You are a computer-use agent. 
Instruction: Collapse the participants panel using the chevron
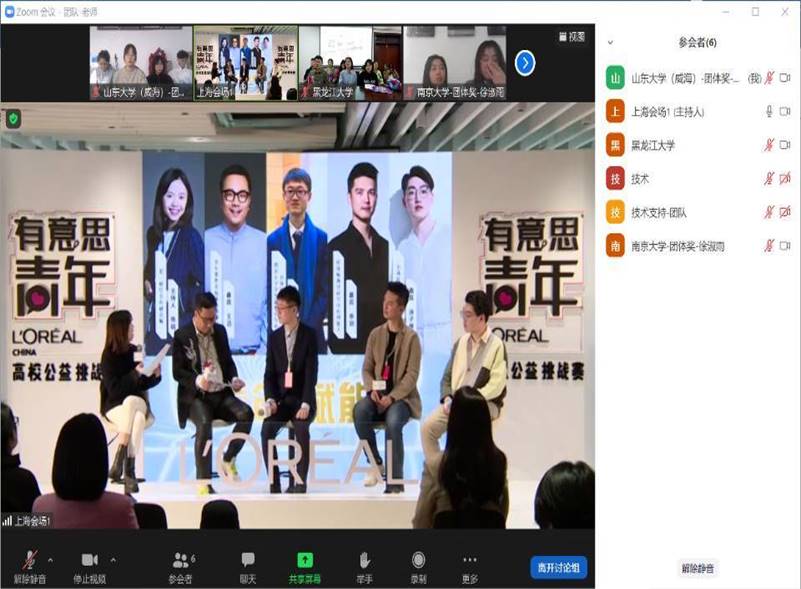pyautogui.click(x=610, y=43)
